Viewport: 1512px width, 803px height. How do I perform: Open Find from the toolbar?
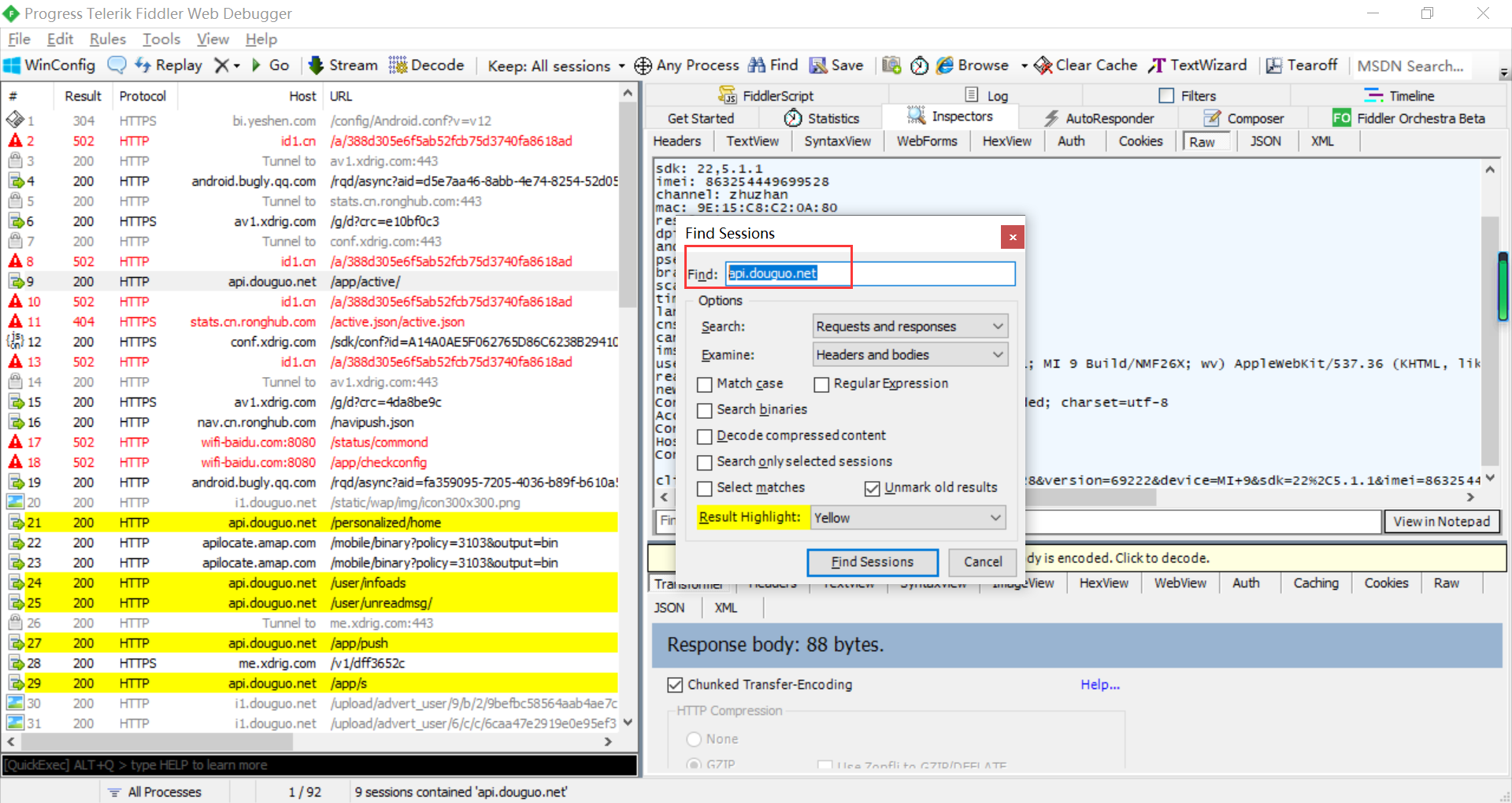tap(773, 65)
